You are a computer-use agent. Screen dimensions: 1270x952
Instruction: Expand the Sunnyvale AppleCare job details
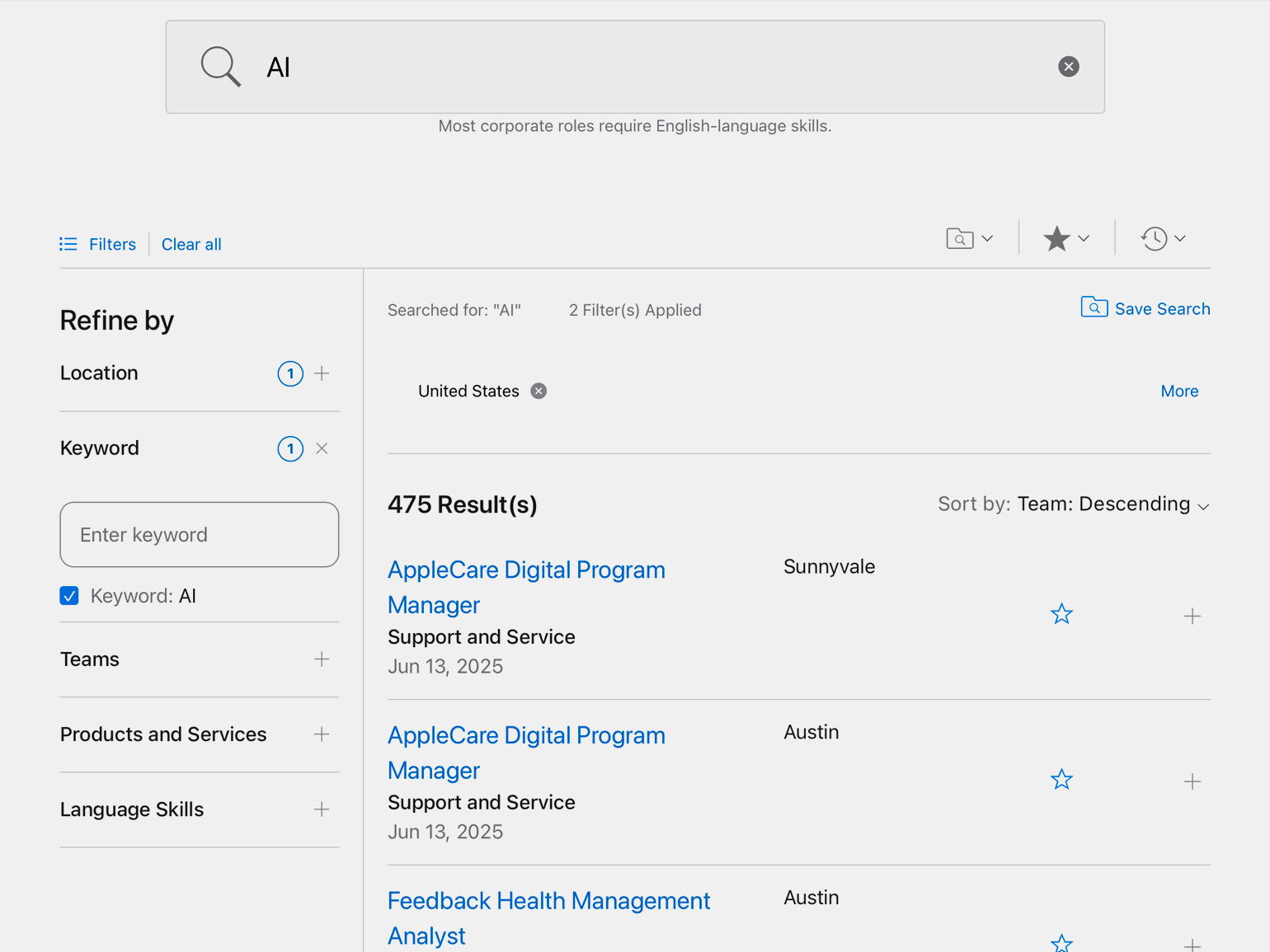(1192, 616)
